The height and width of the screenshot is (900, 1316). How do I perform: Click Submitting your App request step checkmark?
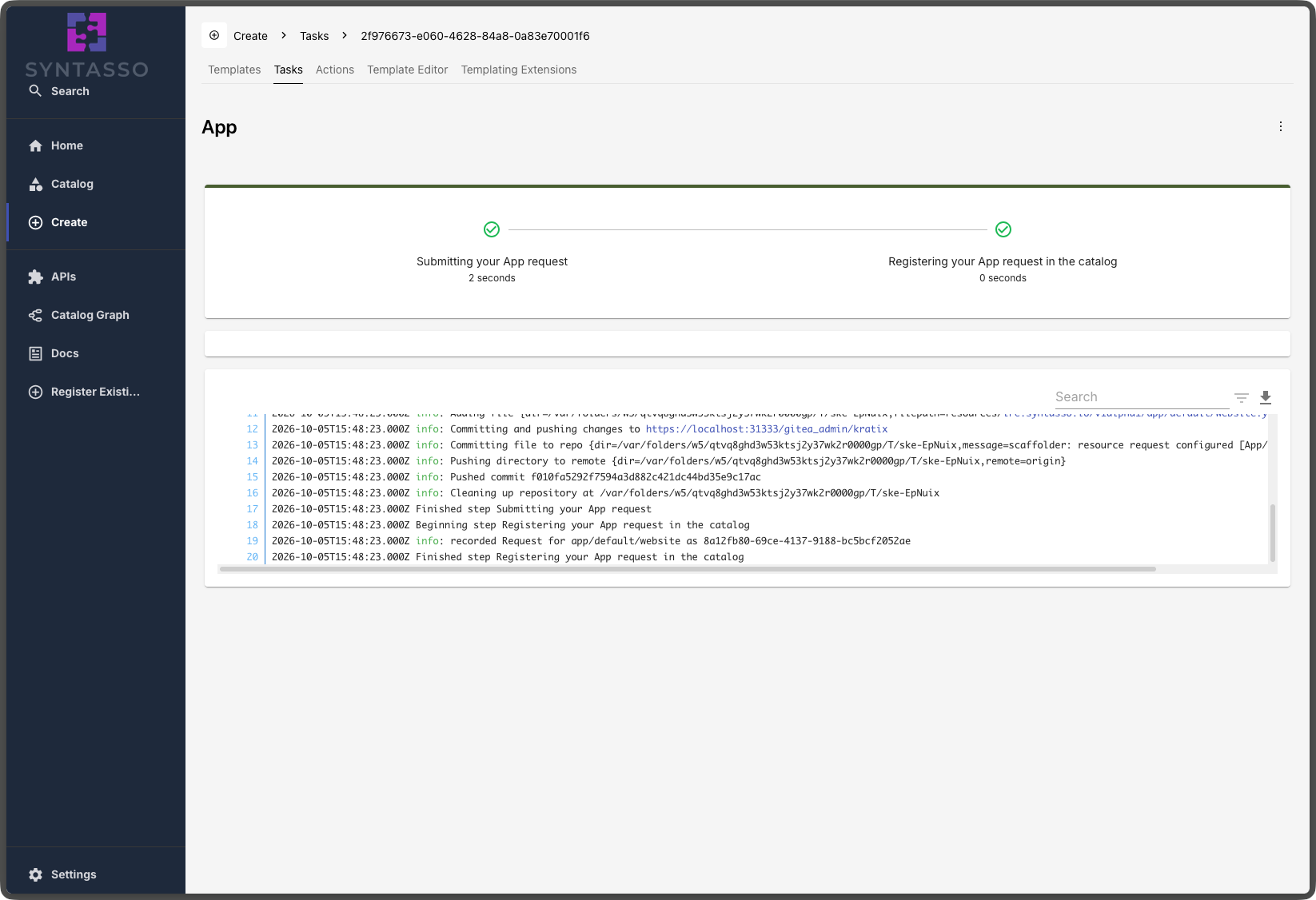click(x=492, y=229)
